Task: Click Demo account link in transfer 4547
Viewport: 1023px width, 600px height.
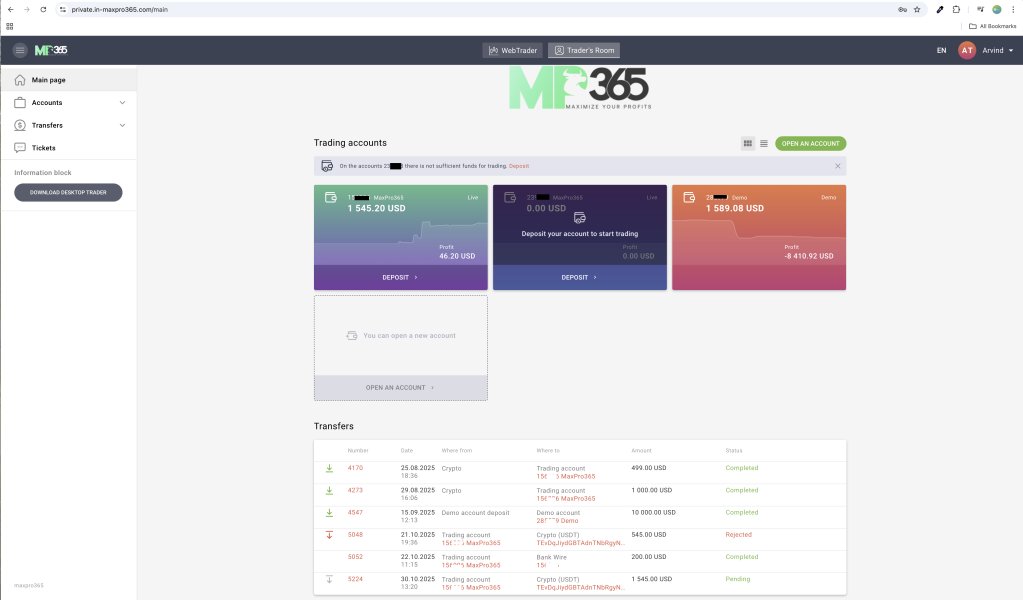Action: 557,521
